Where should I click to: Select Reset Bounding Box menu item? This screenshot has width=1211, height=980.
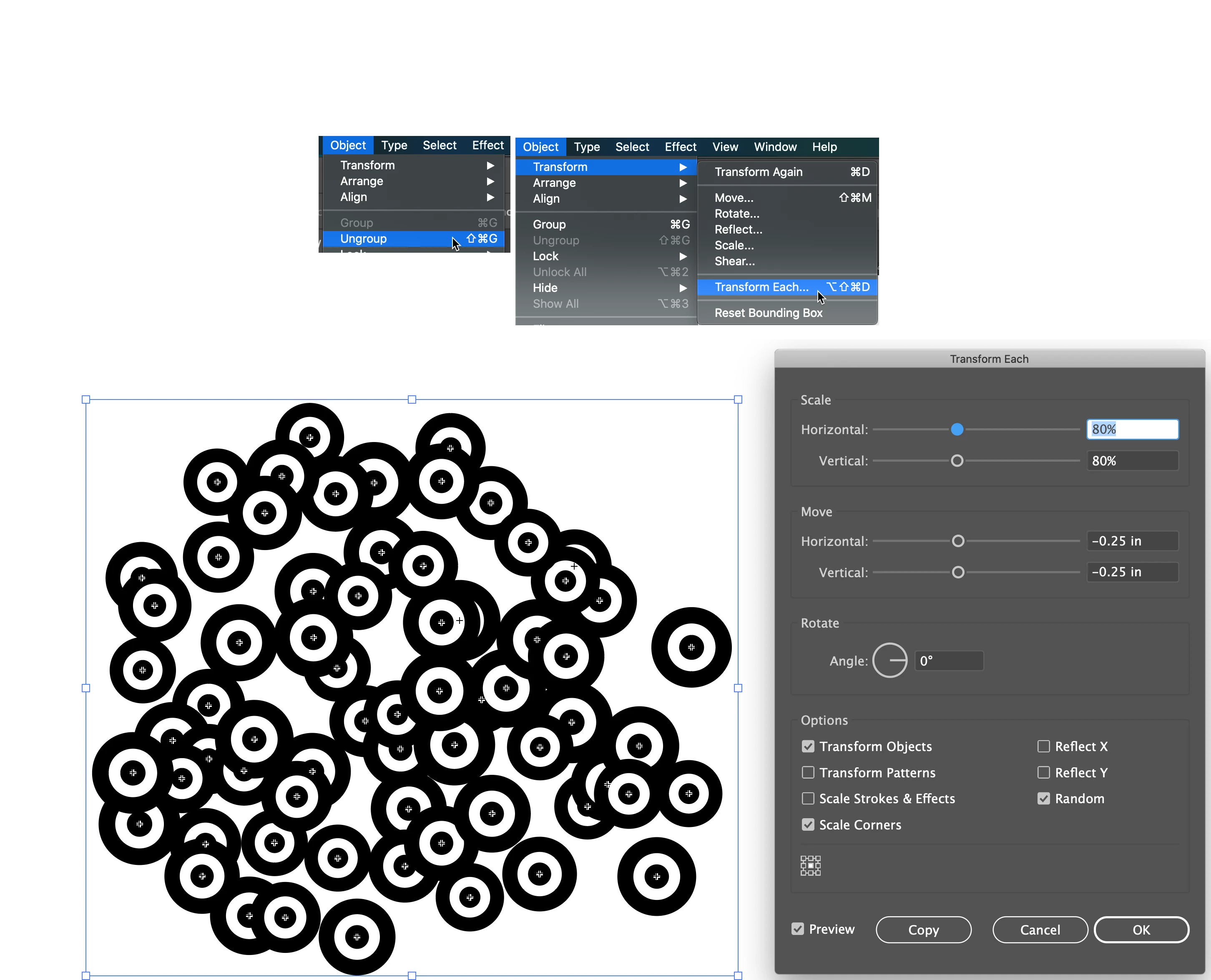coord(768,313)
